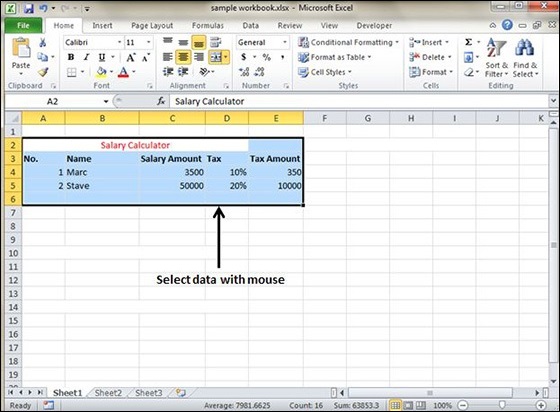Switch to the Data tab

pos(250,26)
